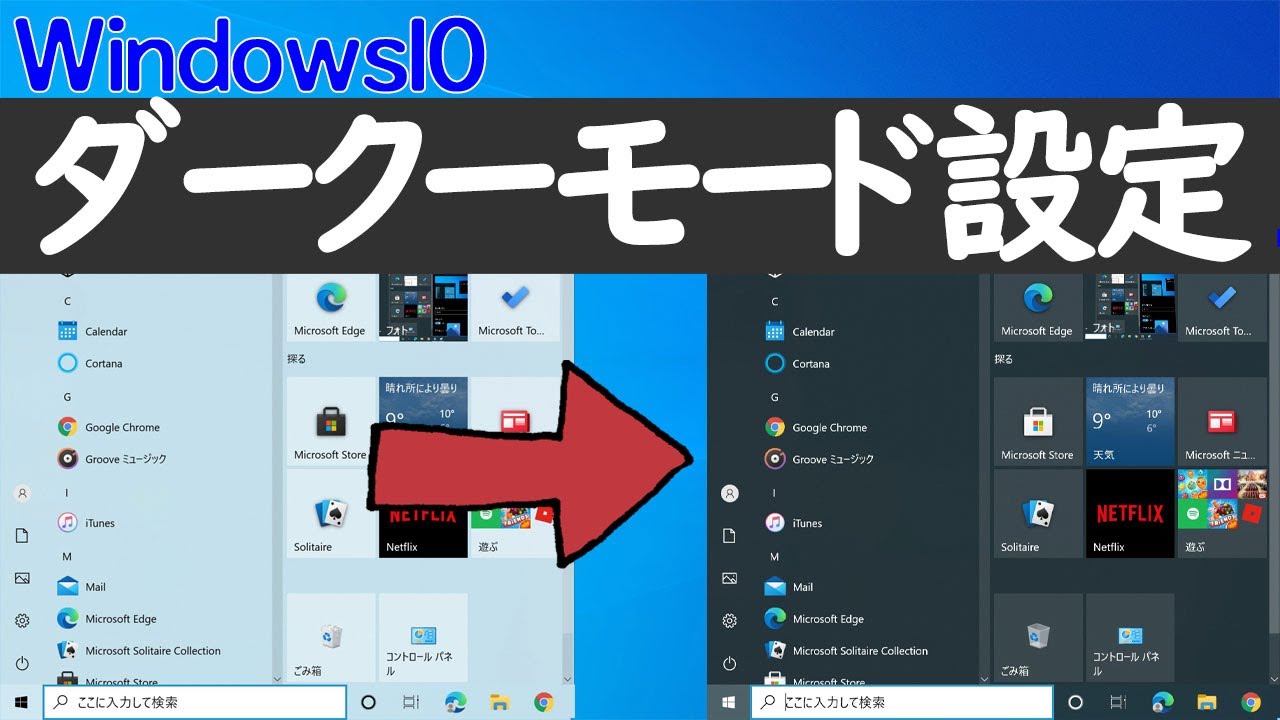Open the フォト tile in the light Start menu

point(423,307)
